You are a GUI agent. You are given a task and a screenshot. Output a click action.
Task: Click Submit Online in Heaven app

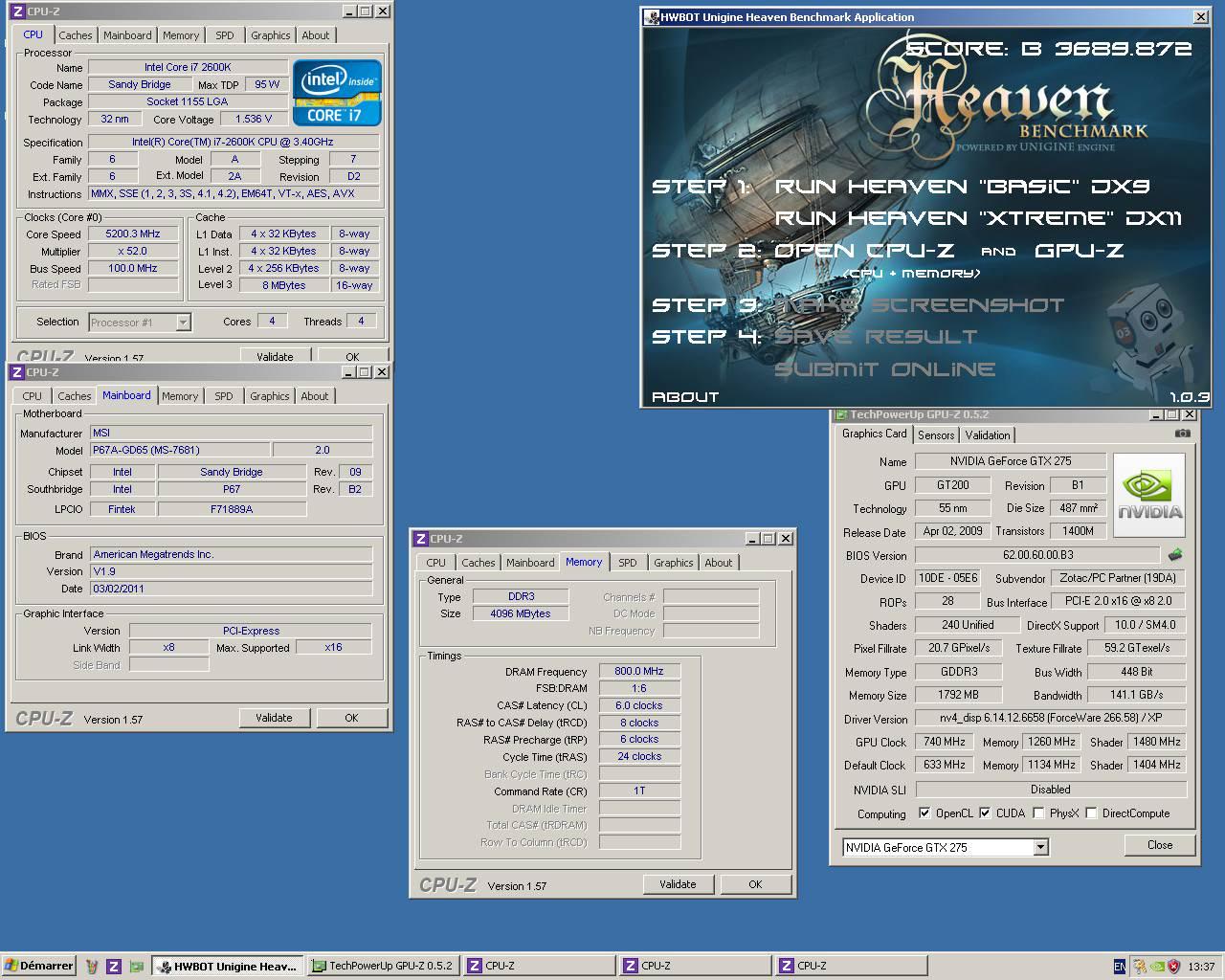[885, 369]
